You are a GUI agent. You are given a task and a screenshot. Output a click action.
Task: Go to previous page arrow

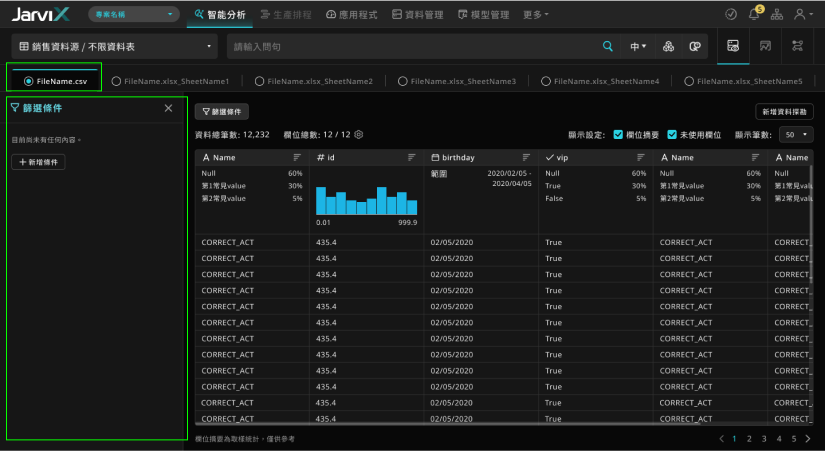(x=721, y=438)
